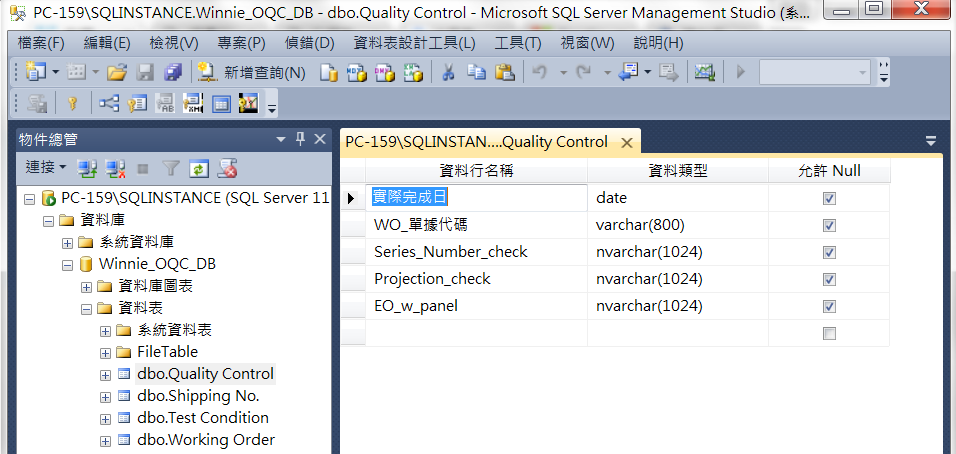Image resolution: width=956 pixels, height=454 pixels.
Task: Click the Manage Fulltext Index icon
Action: tap(165, 104)
